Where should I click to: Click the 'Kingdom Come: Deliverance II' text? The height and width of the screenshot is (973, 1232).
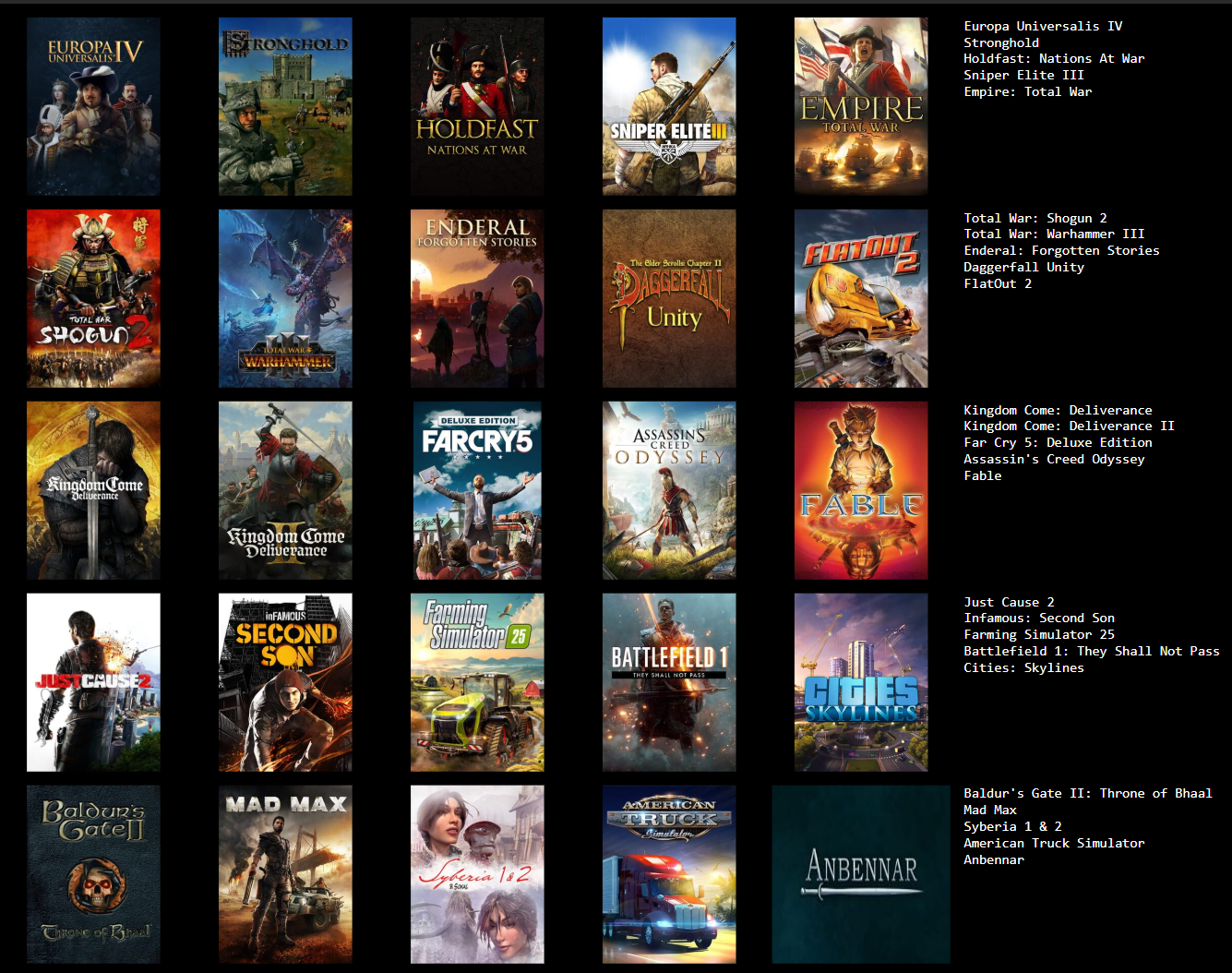1069,426
